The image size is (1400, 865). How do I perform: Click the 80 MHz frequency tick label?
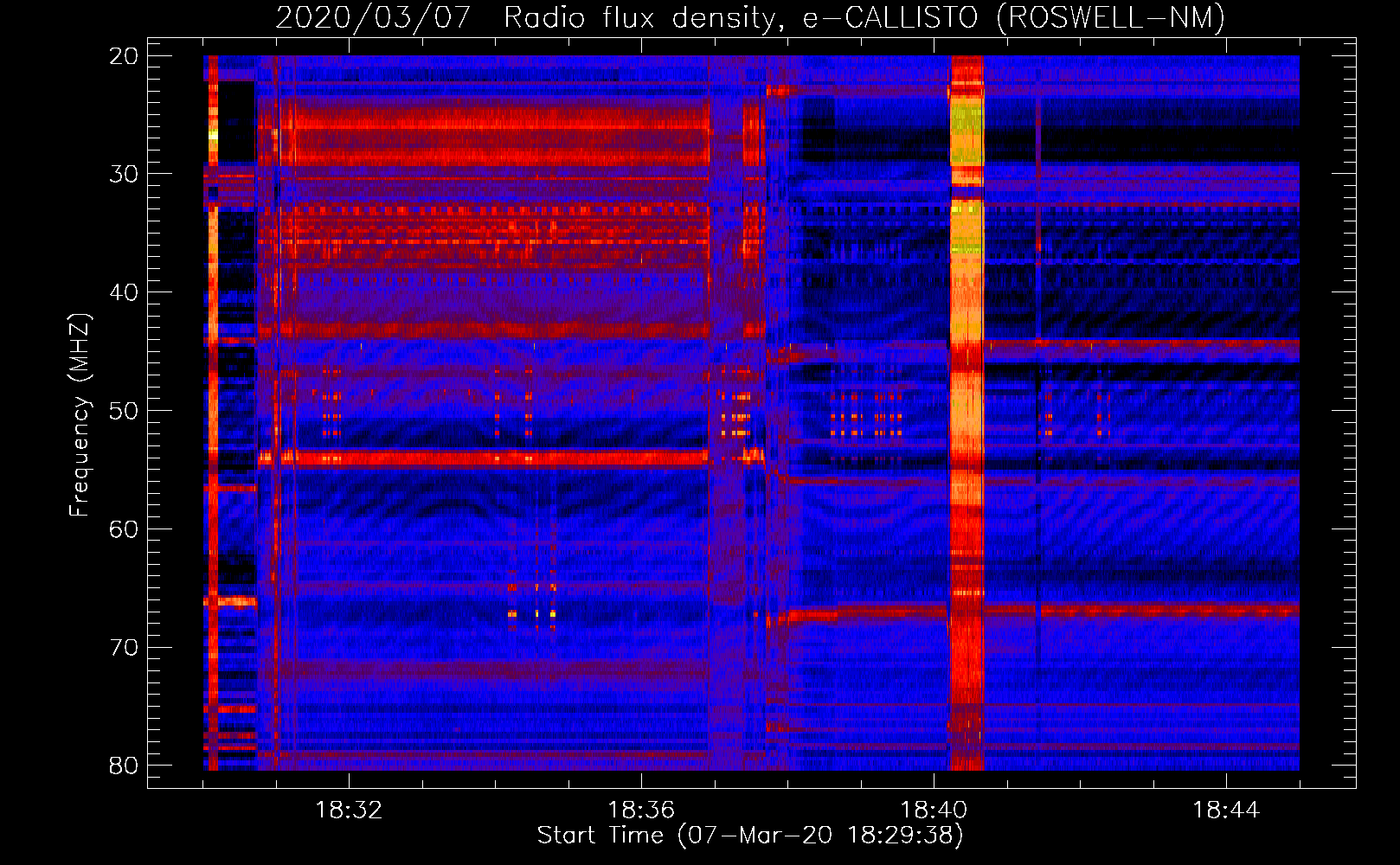(x=124, y=766)
